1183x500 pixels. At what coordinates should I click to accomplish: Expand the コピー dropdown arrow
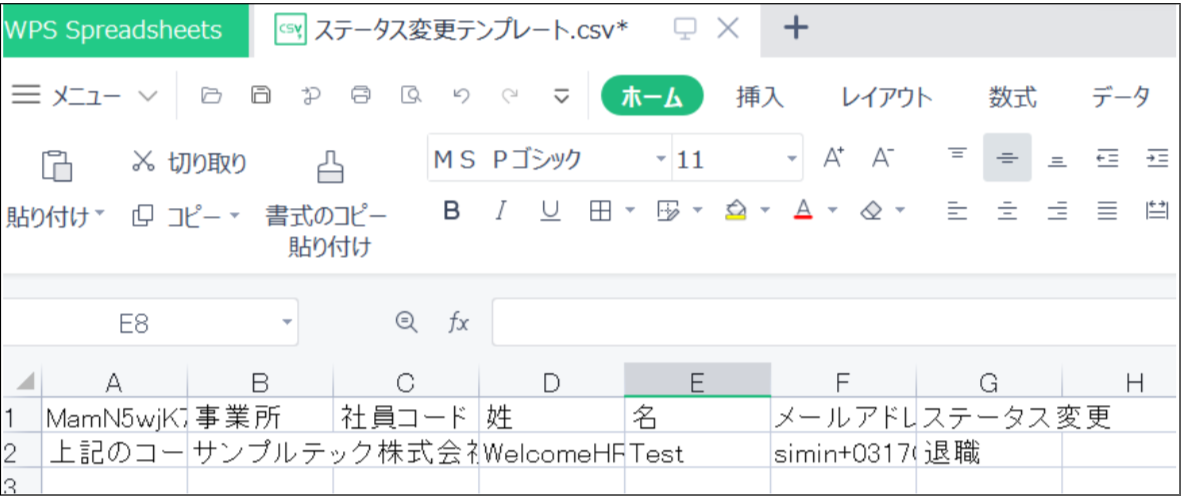click(x=234, y=216)
